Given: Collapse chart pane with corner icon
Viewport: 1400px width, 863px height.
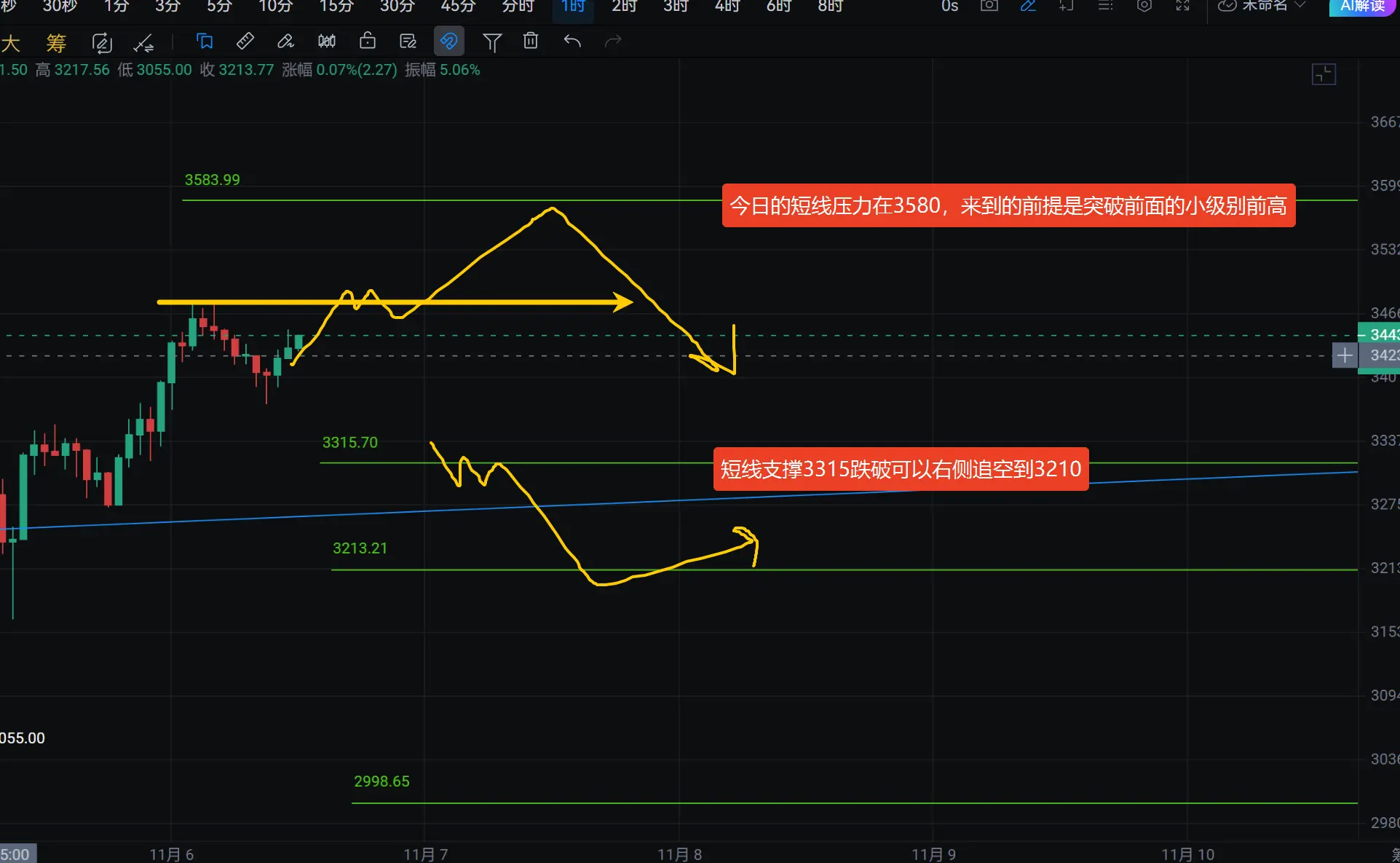Looking at the screenshot, I should (x=1324, y=74).
